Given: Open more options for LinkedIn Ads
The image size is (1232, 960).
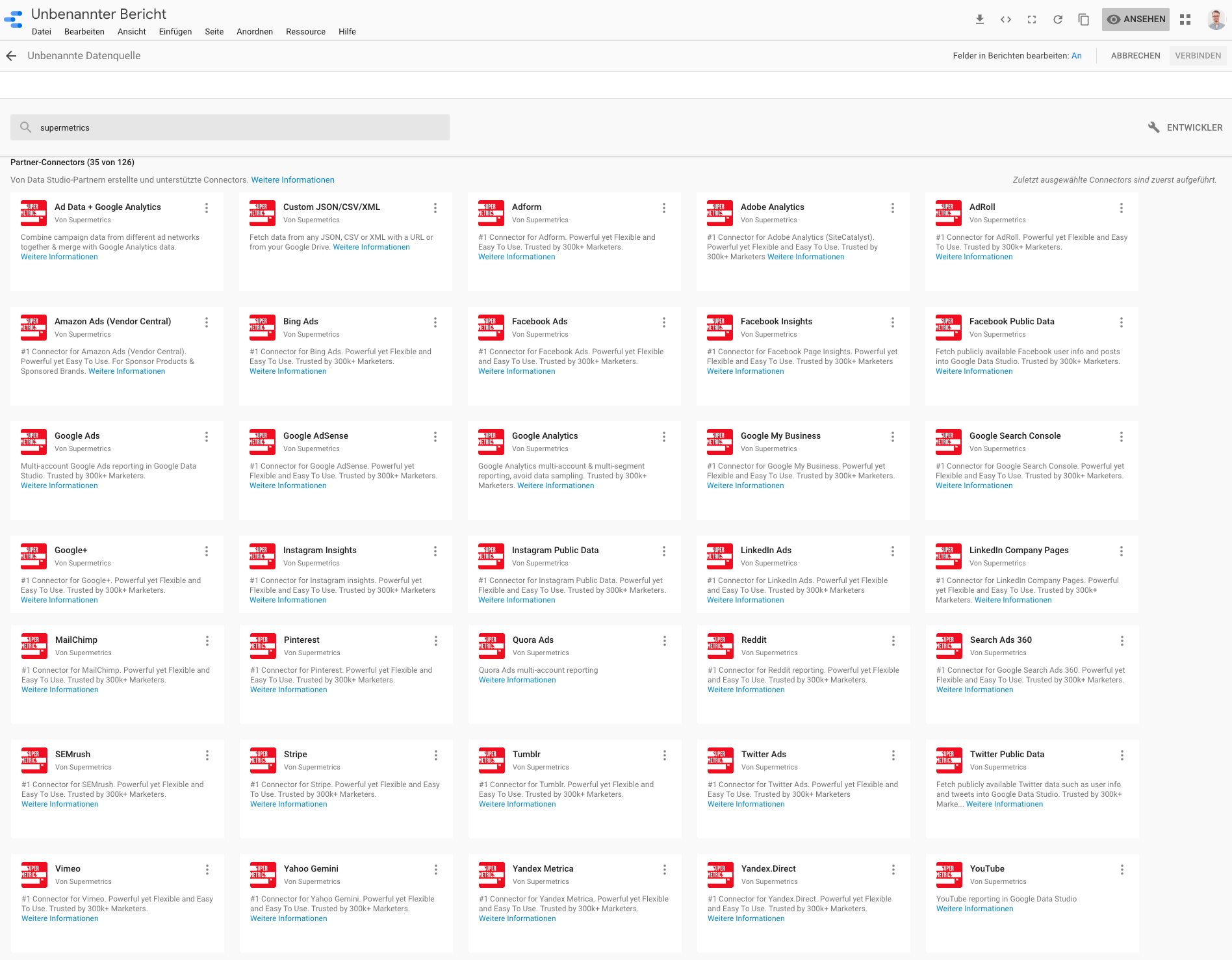Looking at the screenshot, I should 893,551.
